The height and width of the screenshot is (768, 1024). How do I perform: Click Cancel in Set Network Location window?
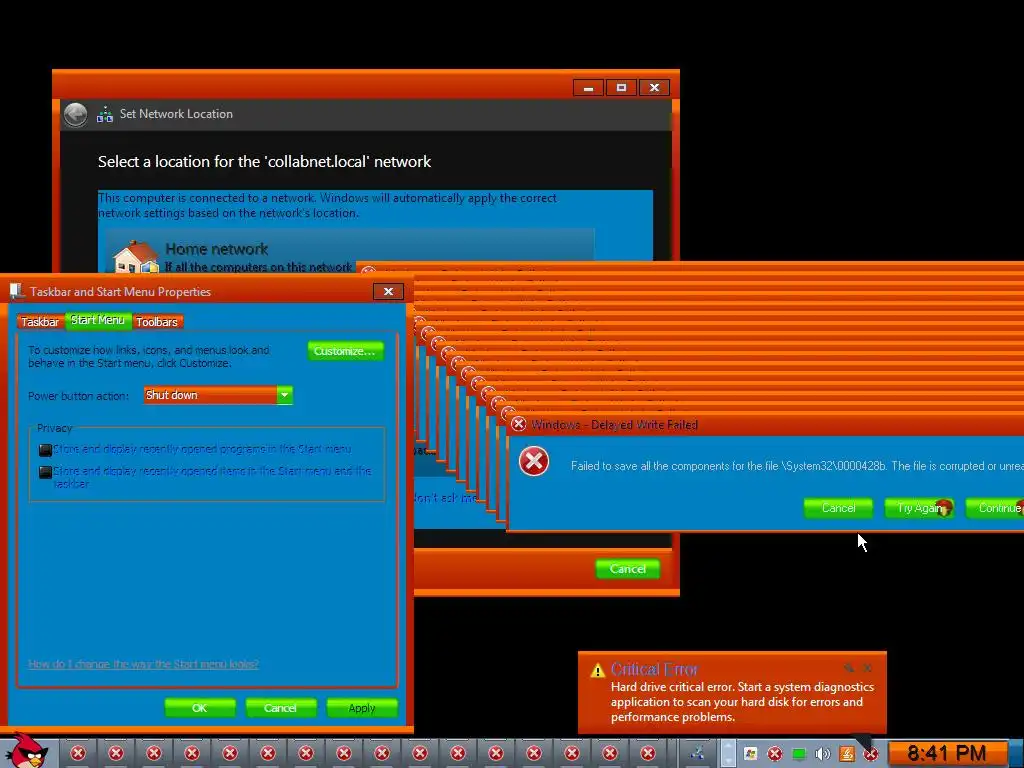tap(628, 569)
